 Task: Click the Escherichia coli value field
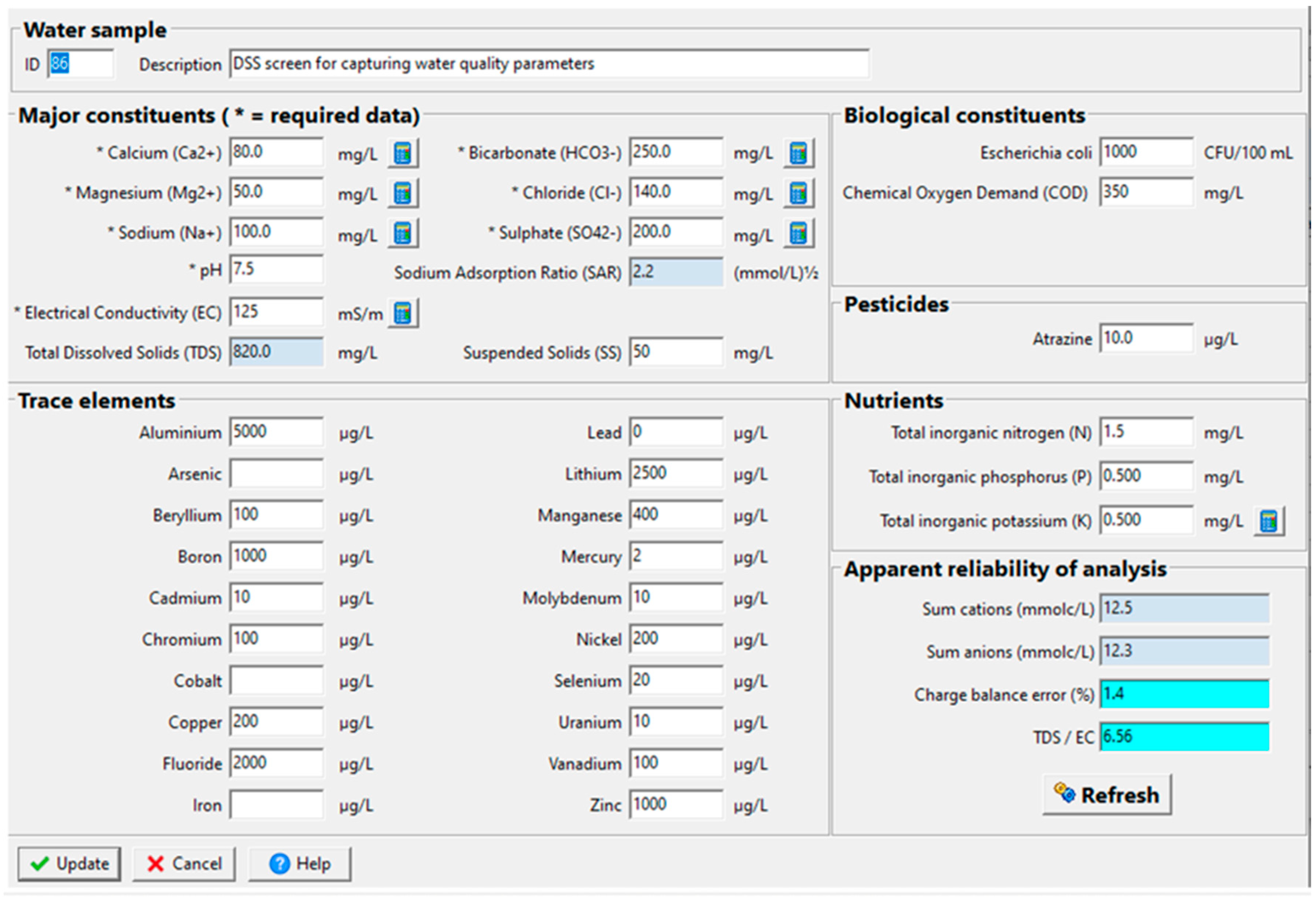[1146, 152]
